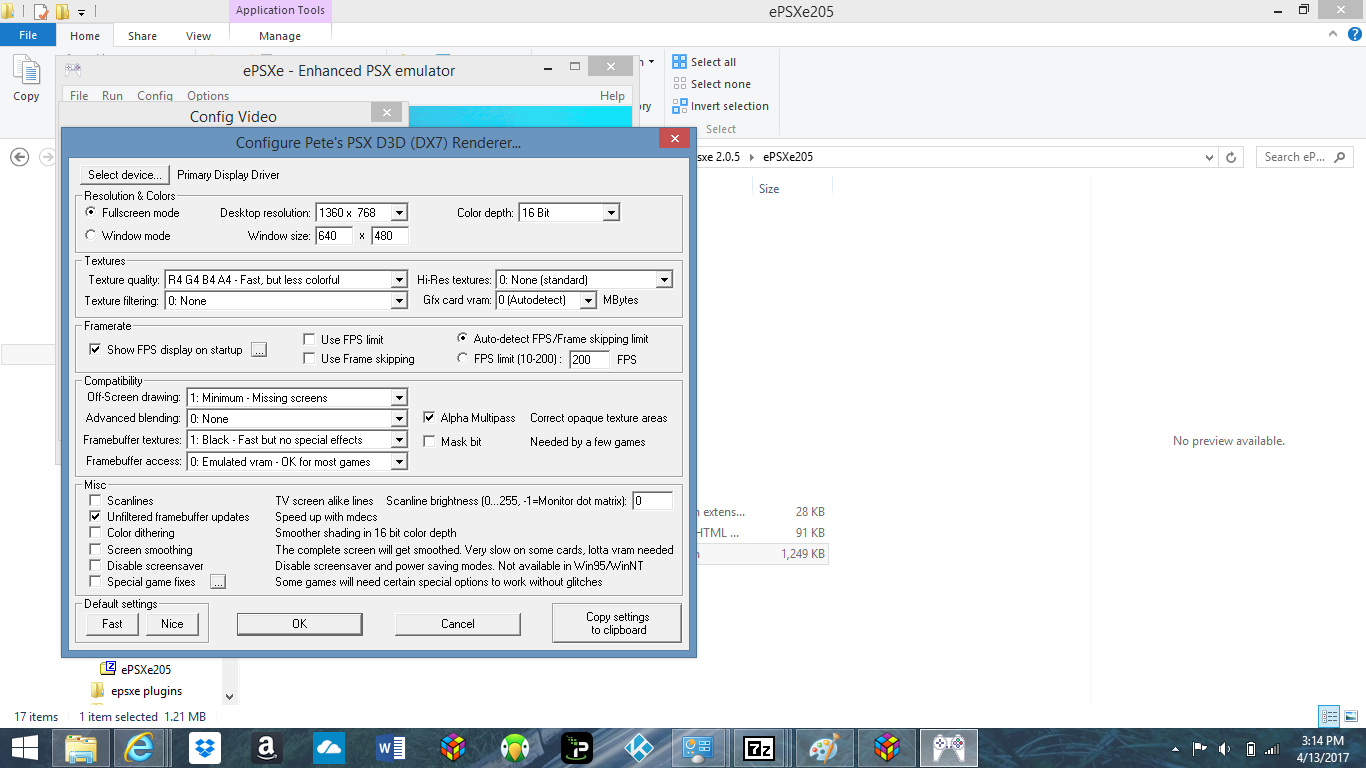Select FPS limit (10-200) radio button
Viewport: 1366px width, 768px height.
point(462,358)
